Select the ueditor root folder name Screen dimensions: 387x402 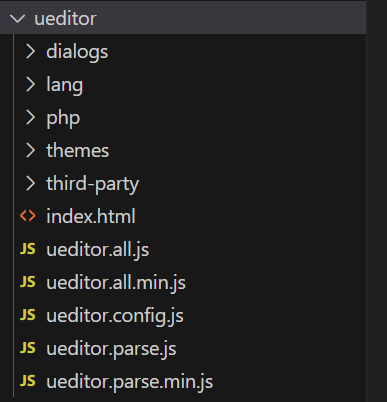coord(65,18)
